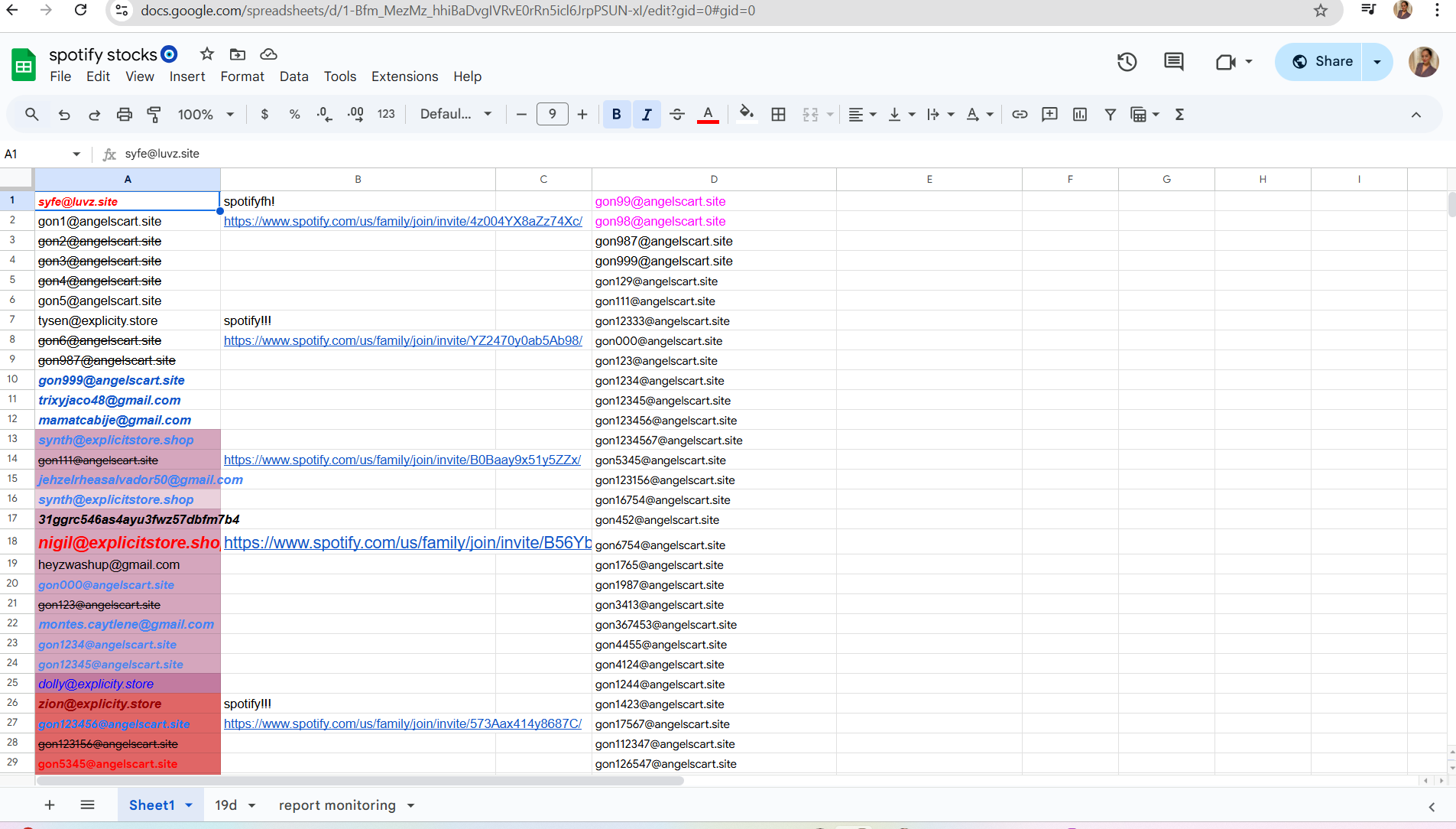The width and height of the screenshot is (1456, 829).
Task: Add a new sheet
Action: [x=50, y=805]
